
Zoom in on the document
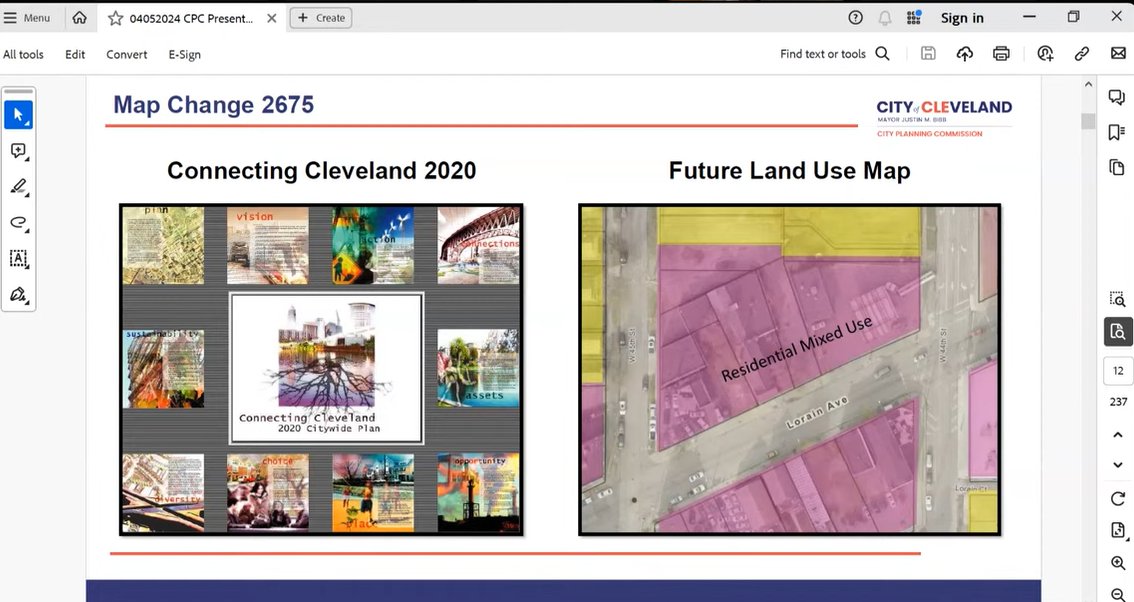tap(1118, 563)
